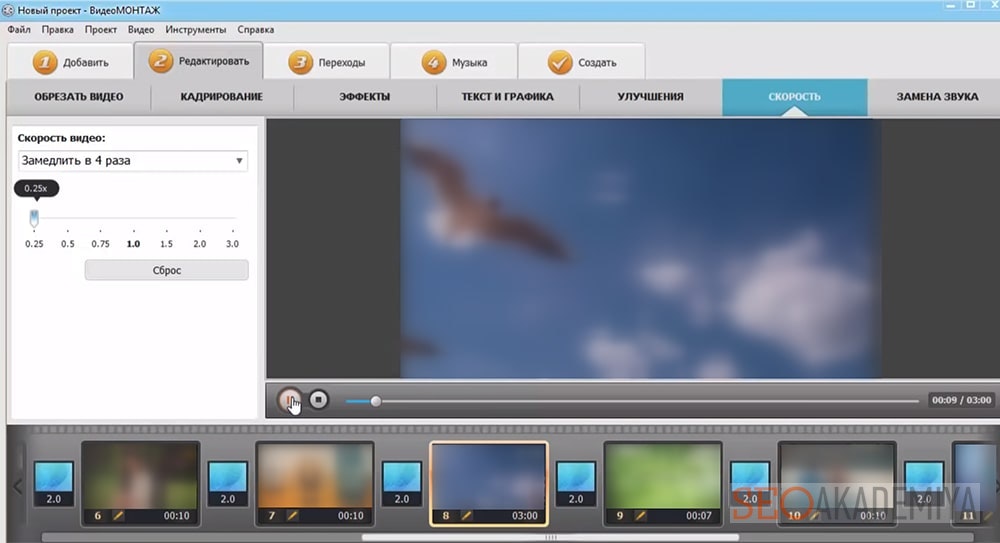The height and width of the screenshot is (543, 1000).
Task: Click the pencil edit icon on clip 6
Action: pyautogui.click(x=117, y=516)
